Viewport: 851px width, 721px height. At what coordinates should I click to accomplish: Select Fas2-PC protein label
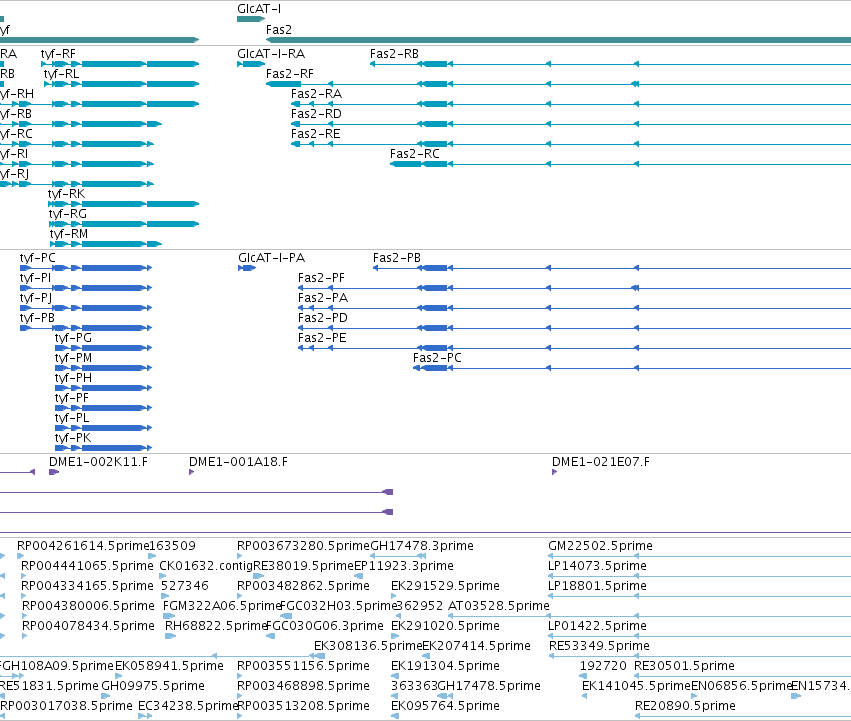coord(437,358)
